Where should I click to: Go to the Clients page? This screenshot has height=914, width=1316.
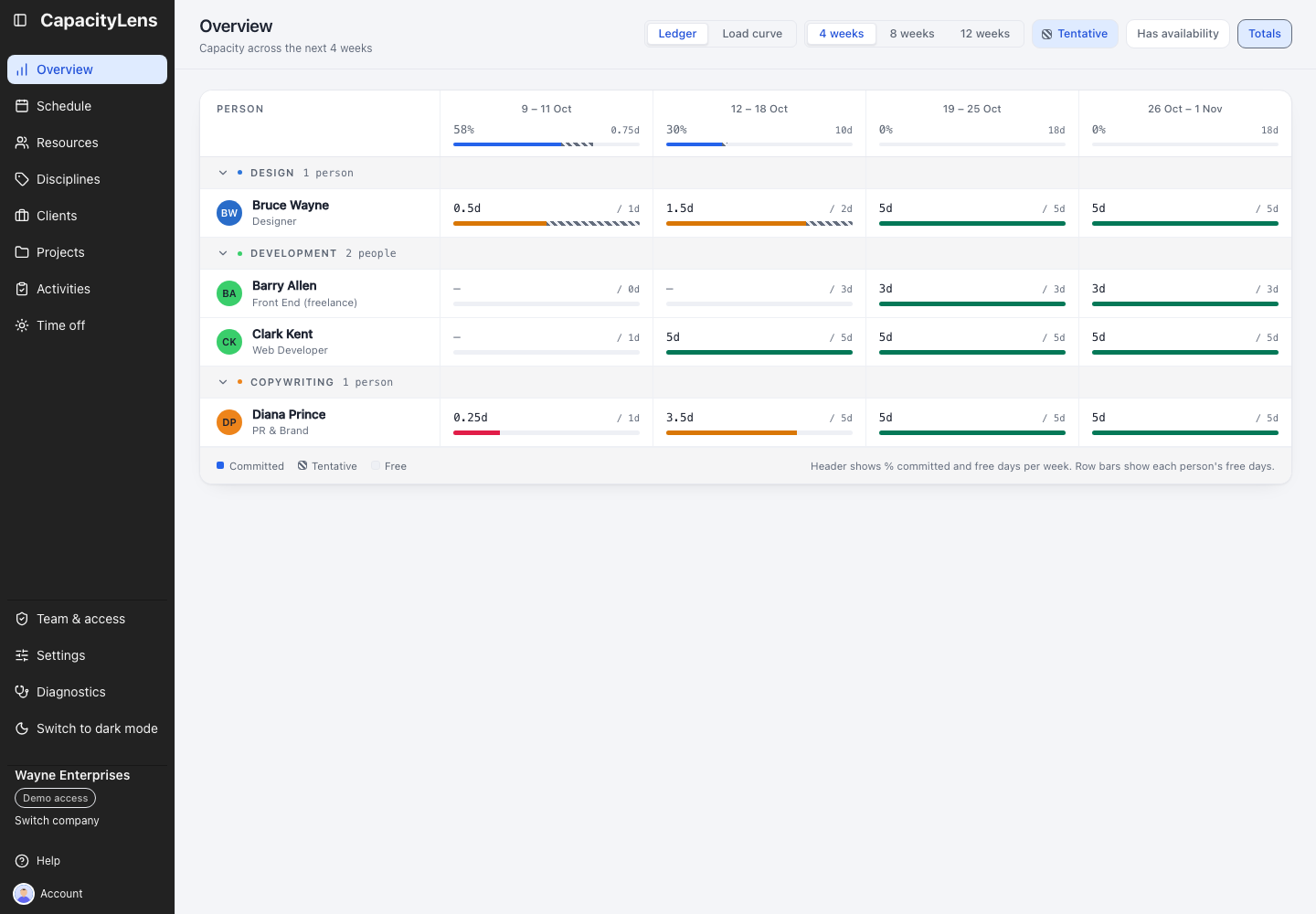tap(87, 216)
